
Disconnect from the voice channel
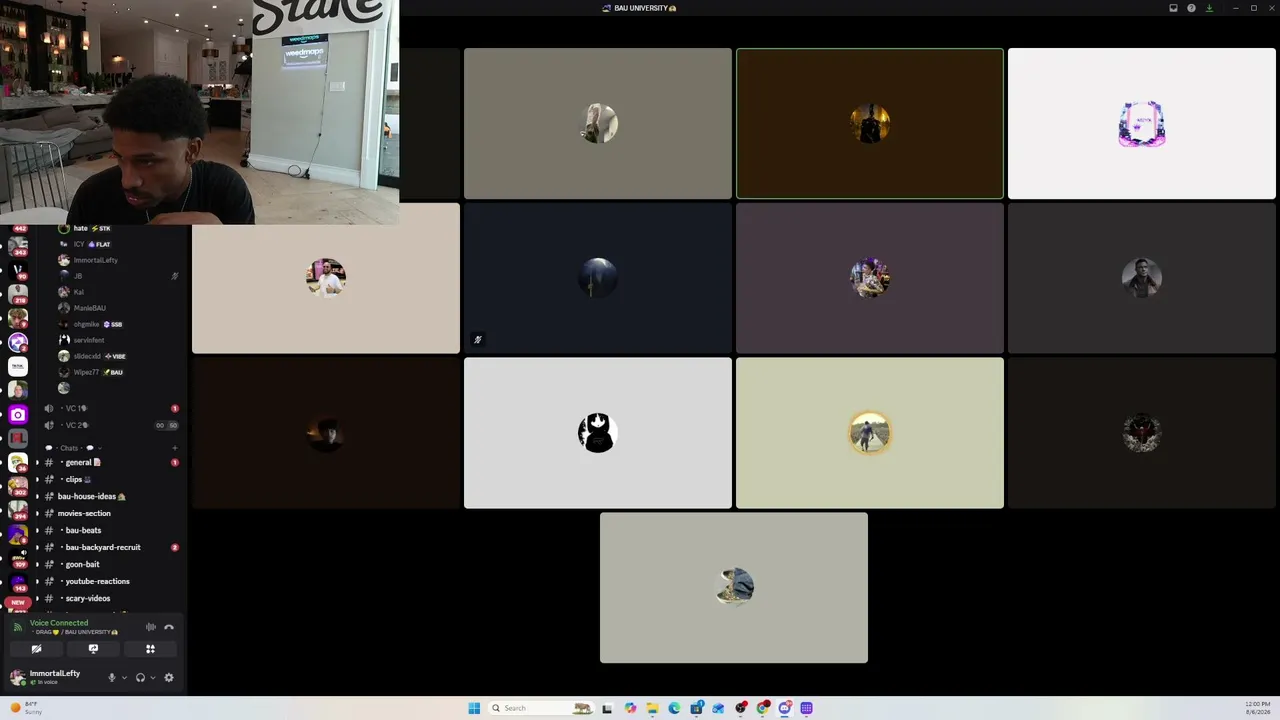[x=169, y=627]
